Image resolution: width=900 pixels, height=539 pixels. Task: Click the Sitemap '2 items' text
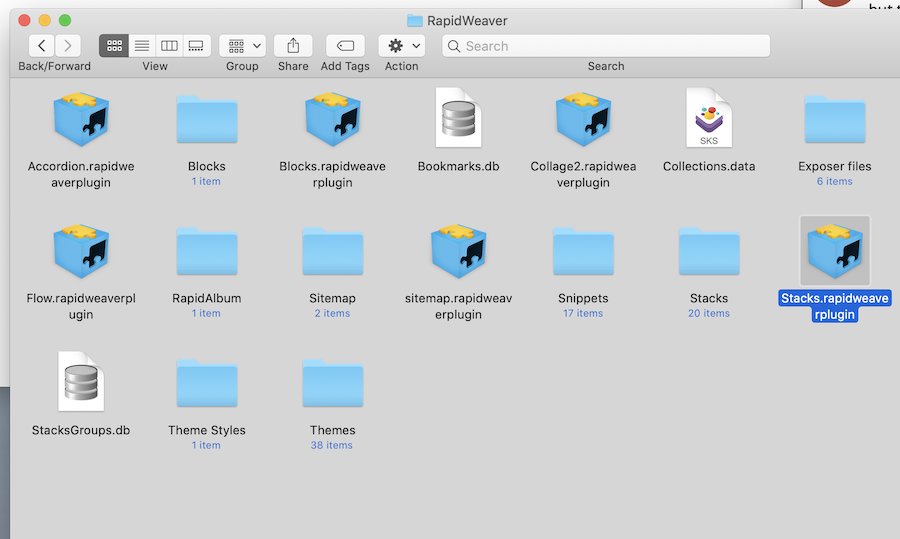click(332, 313)
